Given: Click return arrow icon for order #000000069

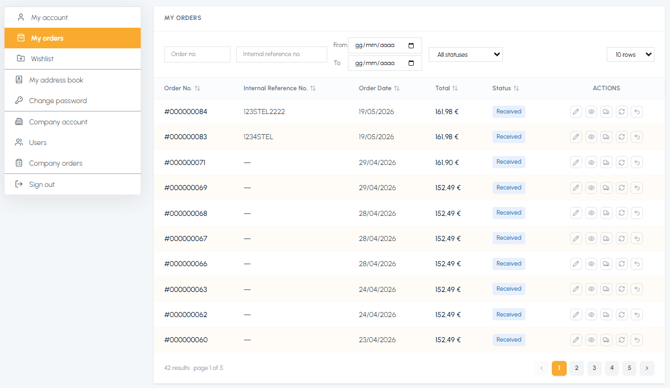Looking at the screenshot, I should tap(637, 188).
